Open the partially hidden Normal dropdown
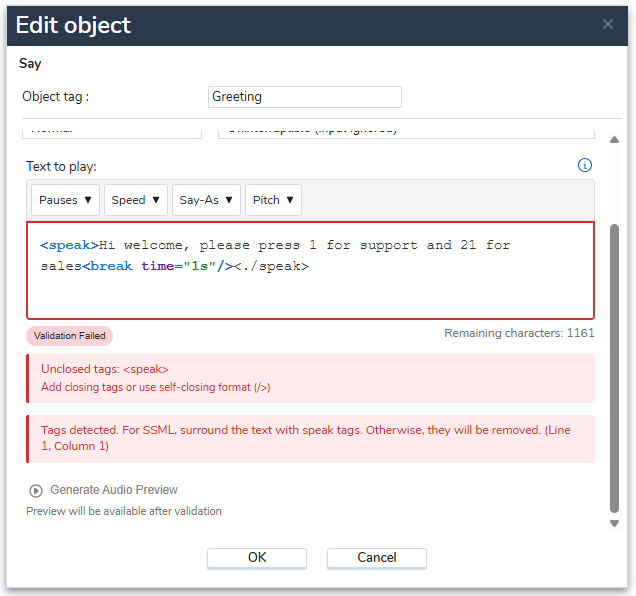 pyautogui.click(x=112, y=131)
